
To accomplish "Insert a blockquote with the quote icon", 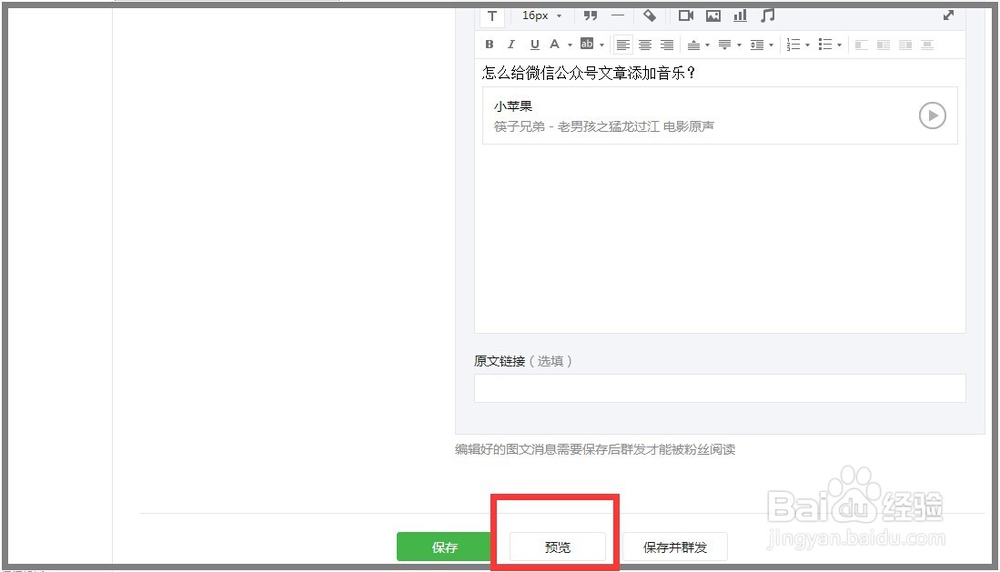I will (591, 15).
